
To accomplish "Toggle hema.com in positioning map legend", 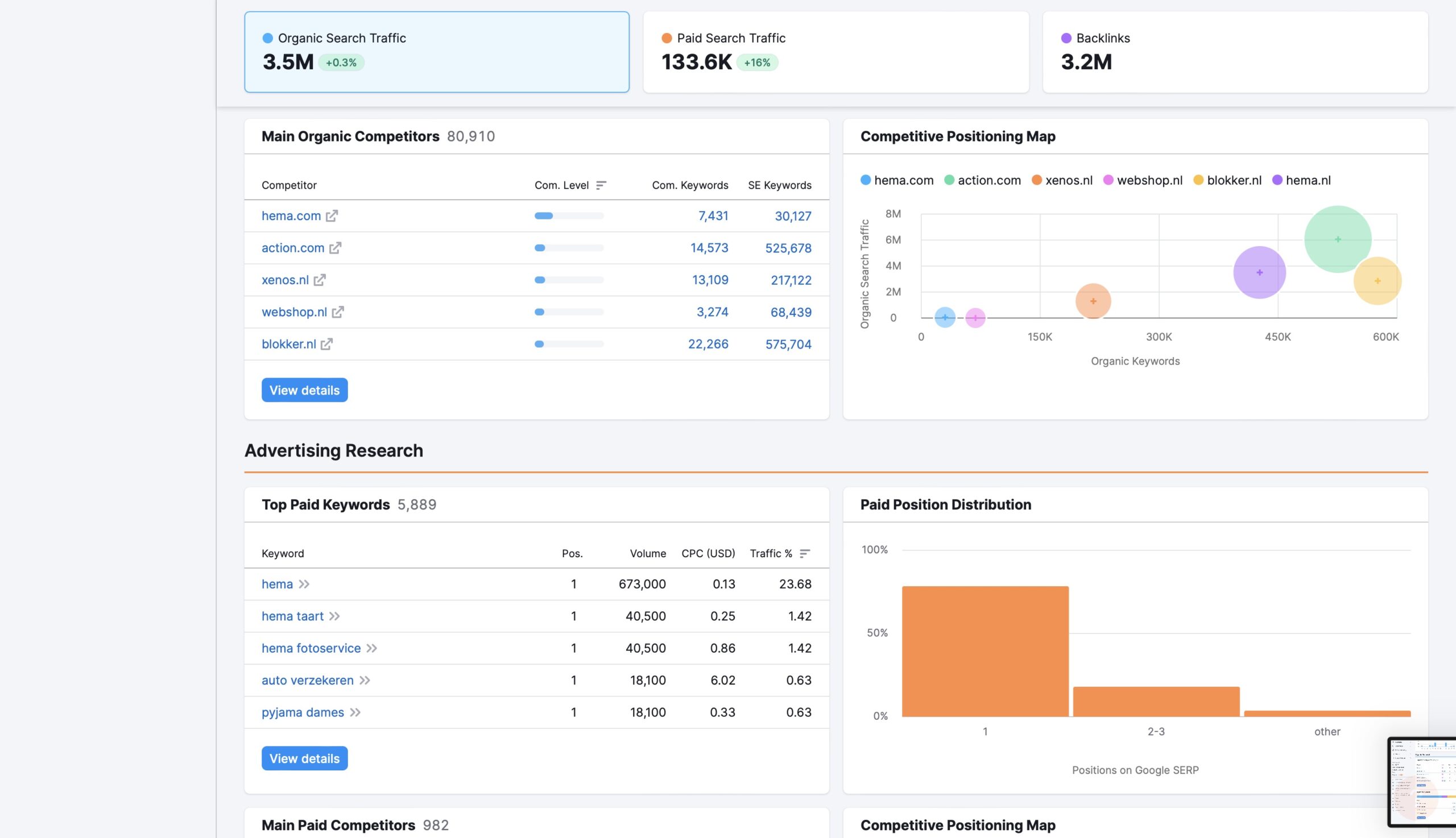I will point(897,180).
